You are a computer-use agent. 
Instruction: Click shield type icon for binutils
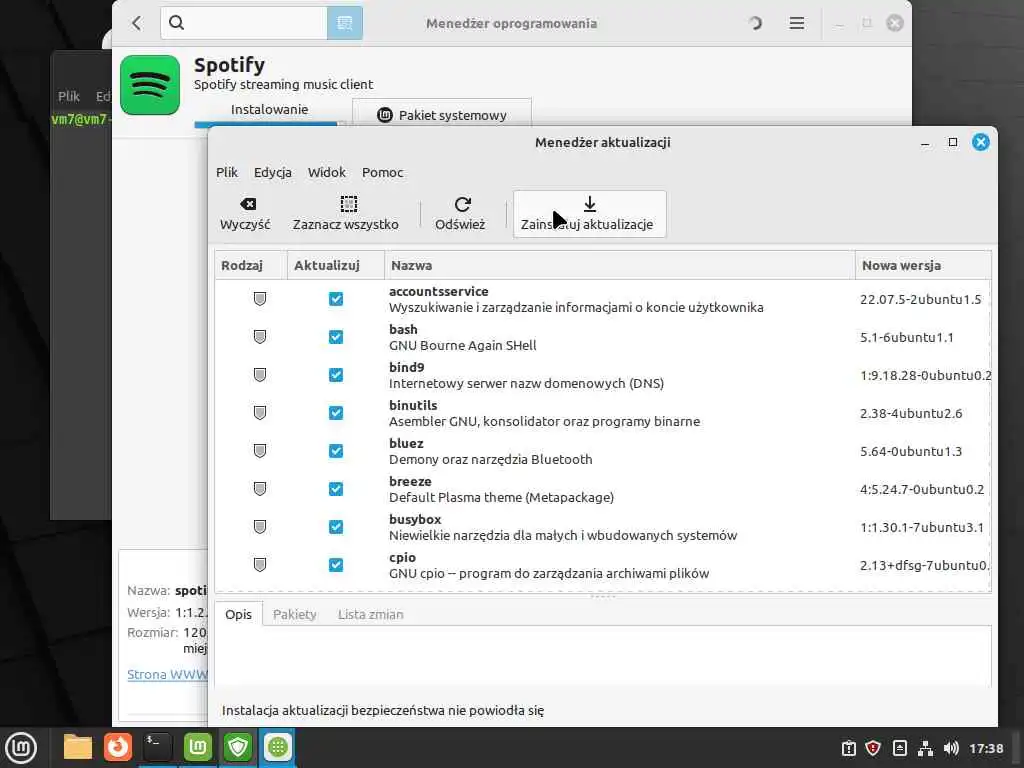click(260, 413)
